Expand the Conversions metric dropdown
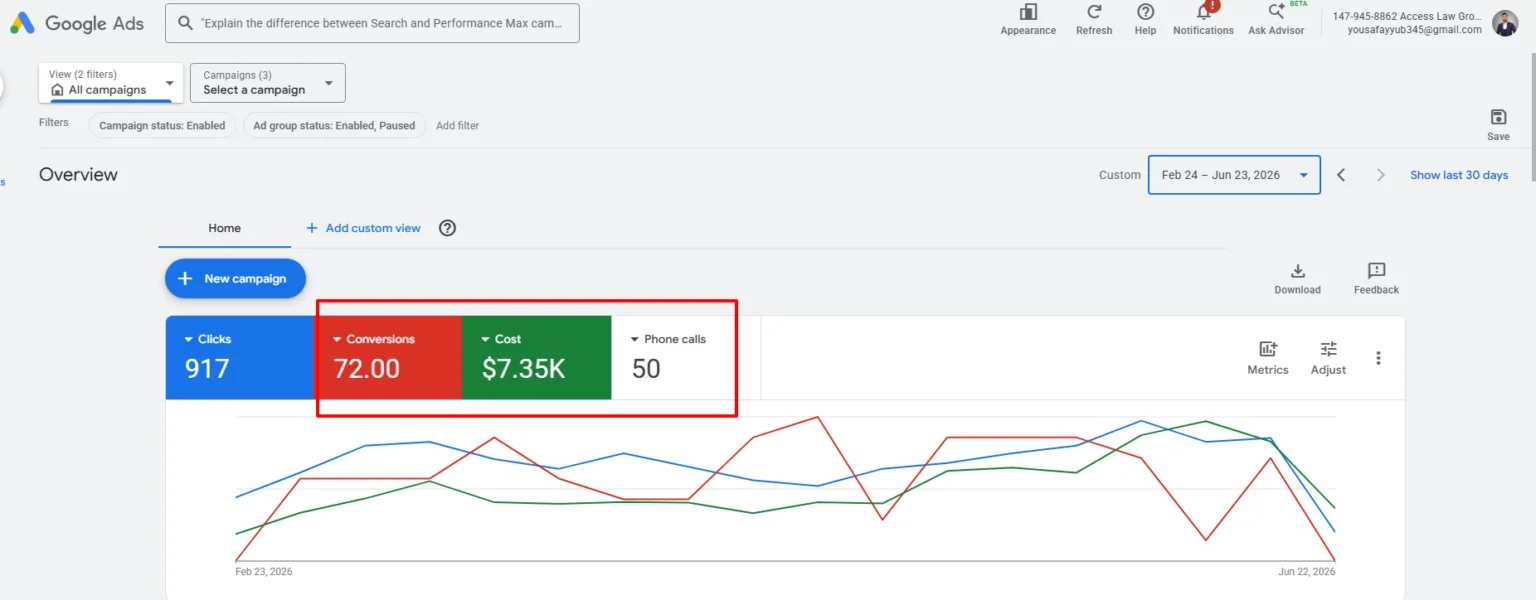Viewport: 1536px width, 600px height. [338, 339]
